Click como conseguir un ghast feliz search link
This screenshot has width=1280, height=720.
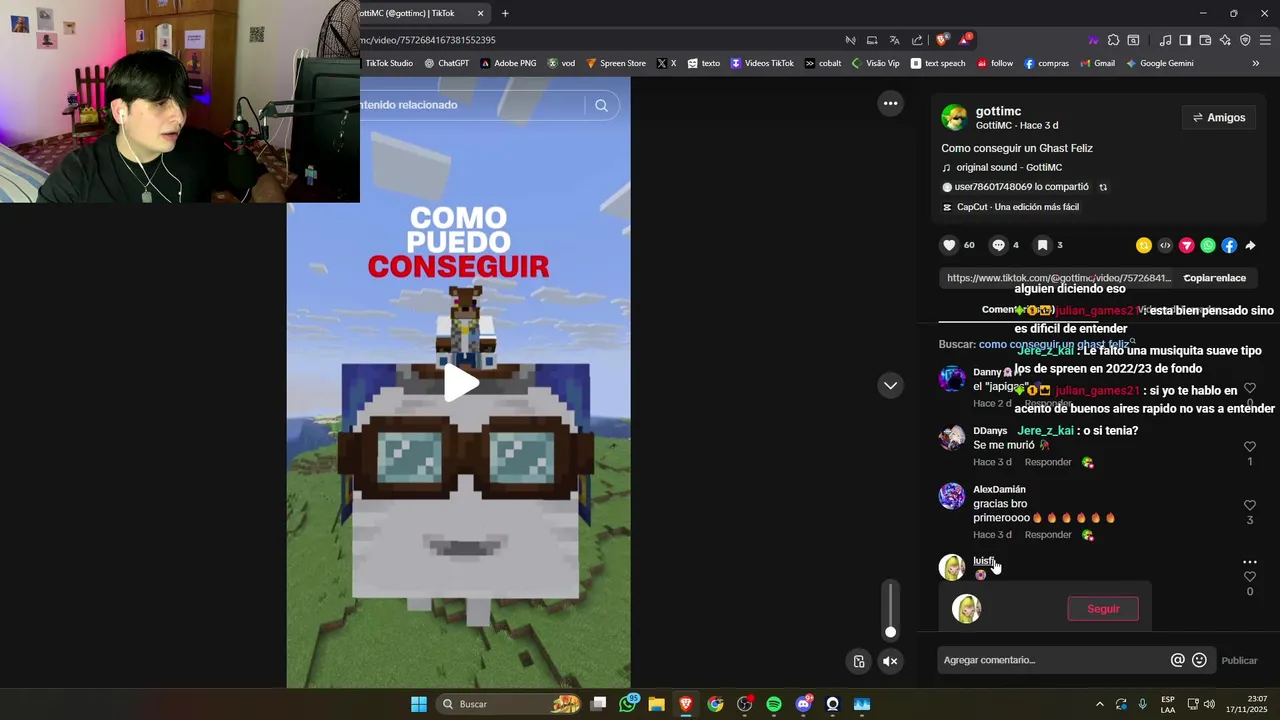pyautogui.click(x=1054, y=344)
